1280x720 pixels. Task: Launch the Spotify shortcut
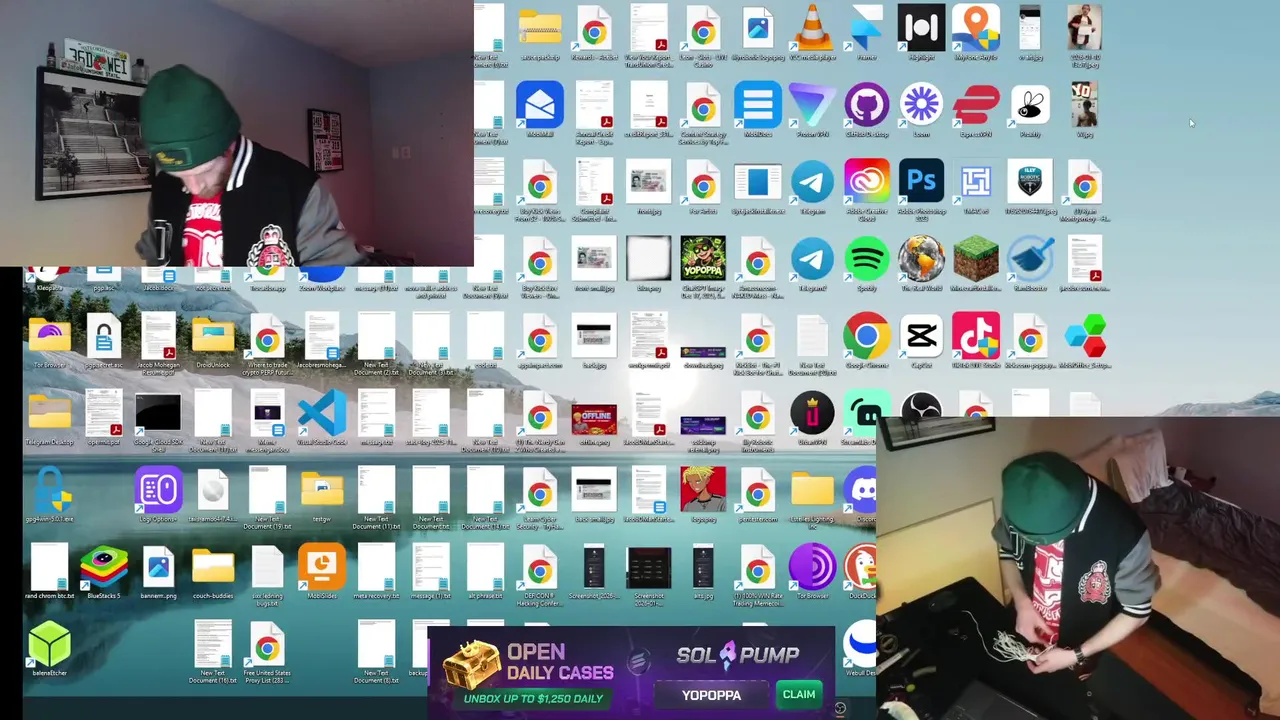866,259
